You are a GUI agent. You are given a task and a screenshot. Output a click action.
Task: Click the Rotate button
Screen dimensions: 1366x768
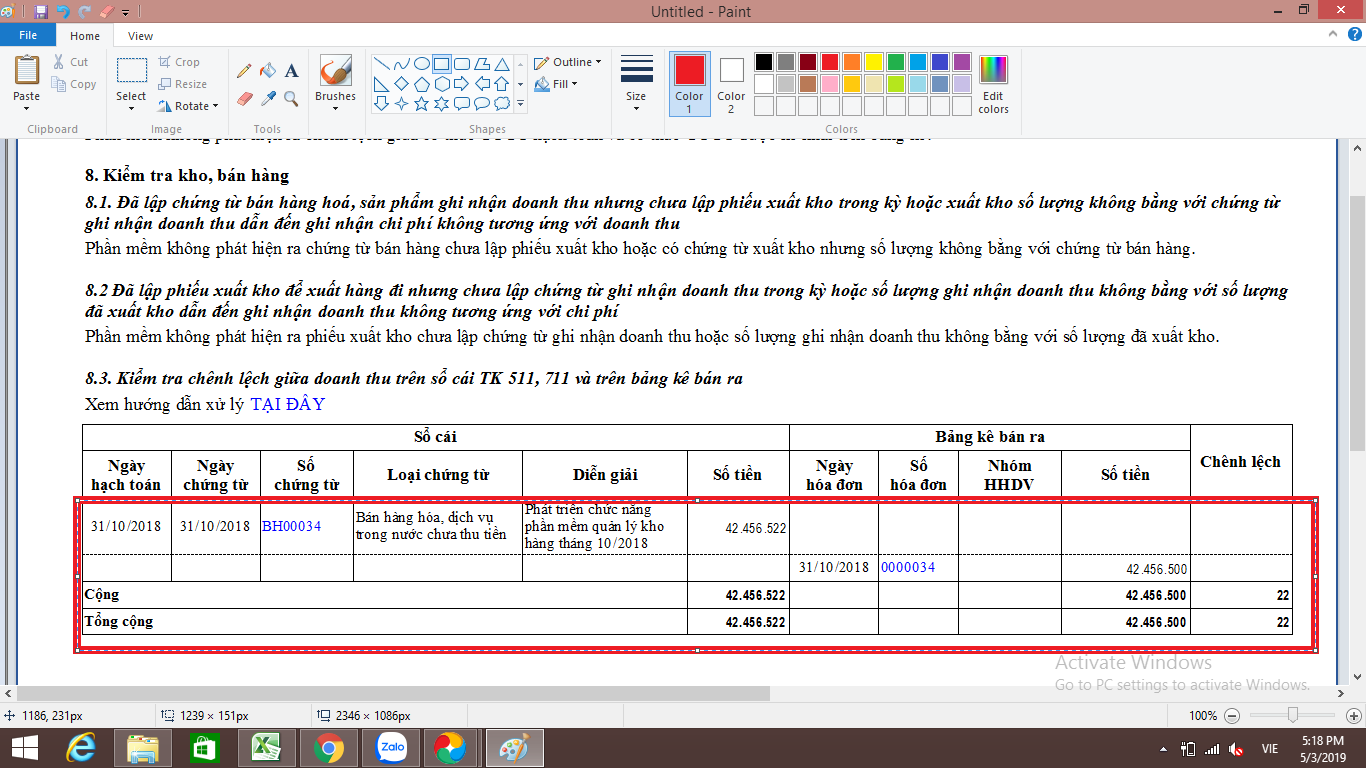[188, 106]
